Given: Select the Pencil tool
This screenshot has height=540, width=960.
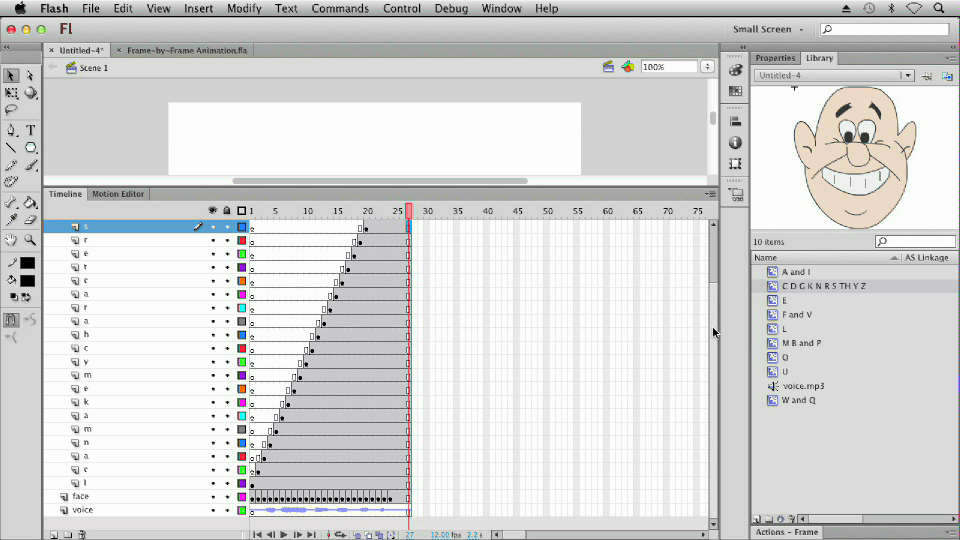Looking at the screenshot, I should click(10, 165).
